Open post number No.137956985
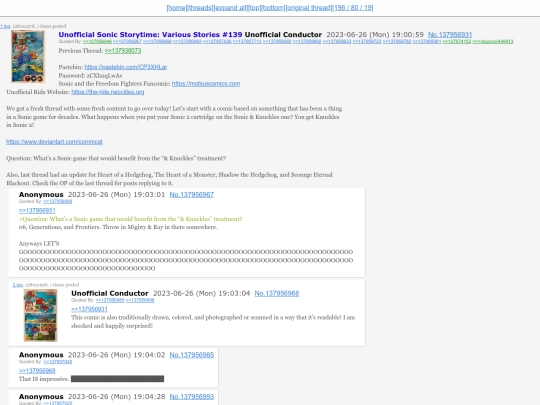Viewport: 540px width, 405px height. coord(191,355)
